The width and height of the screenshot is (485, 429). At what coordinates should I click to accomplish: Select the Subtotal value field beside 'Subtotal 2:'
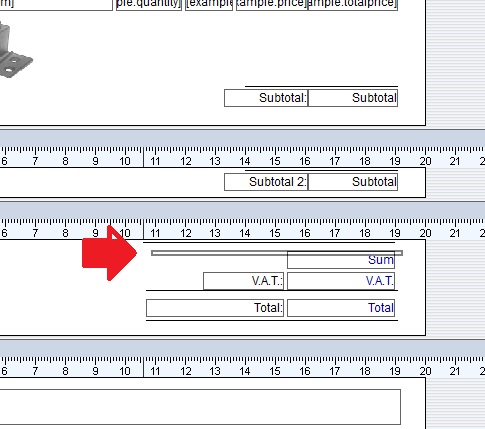(x=353, y=182)
